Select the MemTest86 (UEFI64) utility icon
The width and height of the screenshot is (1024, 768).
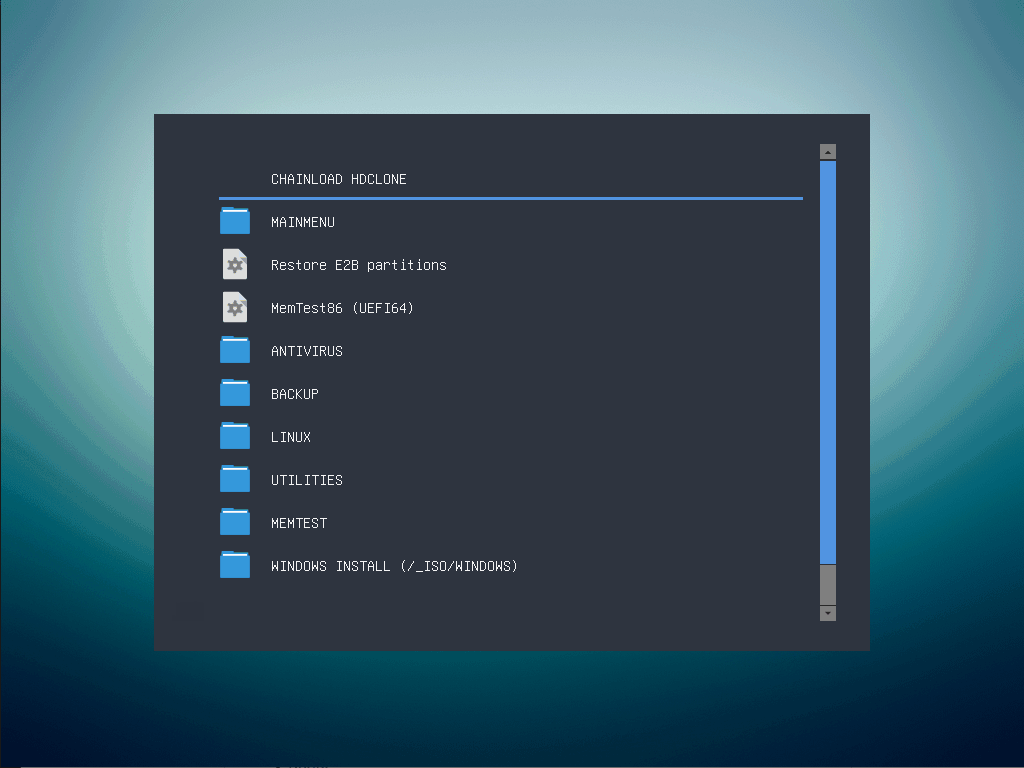click(x=234, y=307)
